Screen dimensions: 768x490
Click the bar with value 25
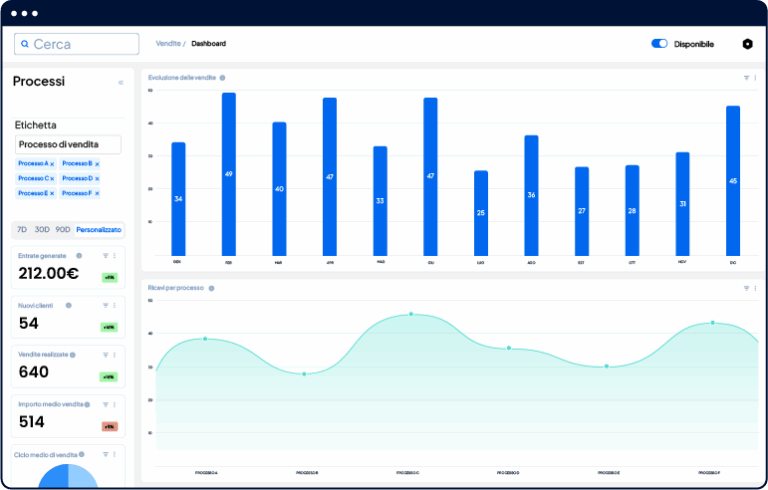click(481, 213)
